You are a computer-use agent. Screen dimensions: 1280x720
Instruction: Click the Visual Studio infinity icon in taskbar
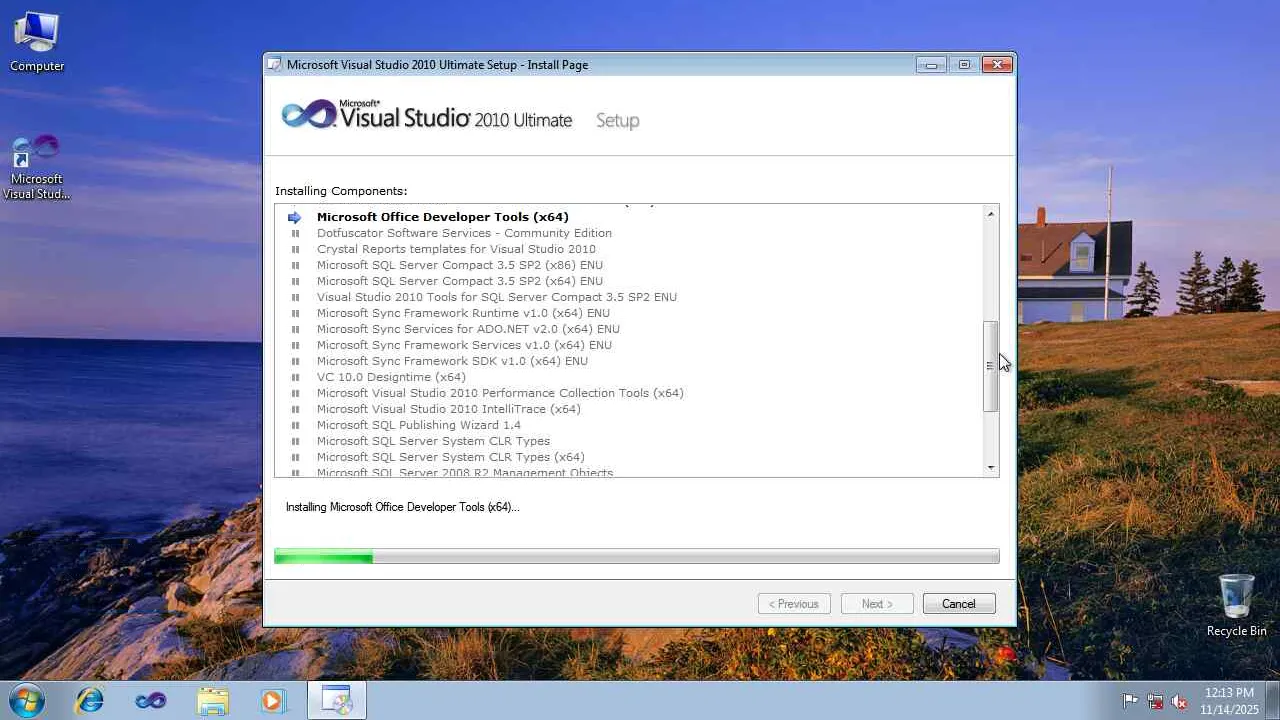[151, 700]
